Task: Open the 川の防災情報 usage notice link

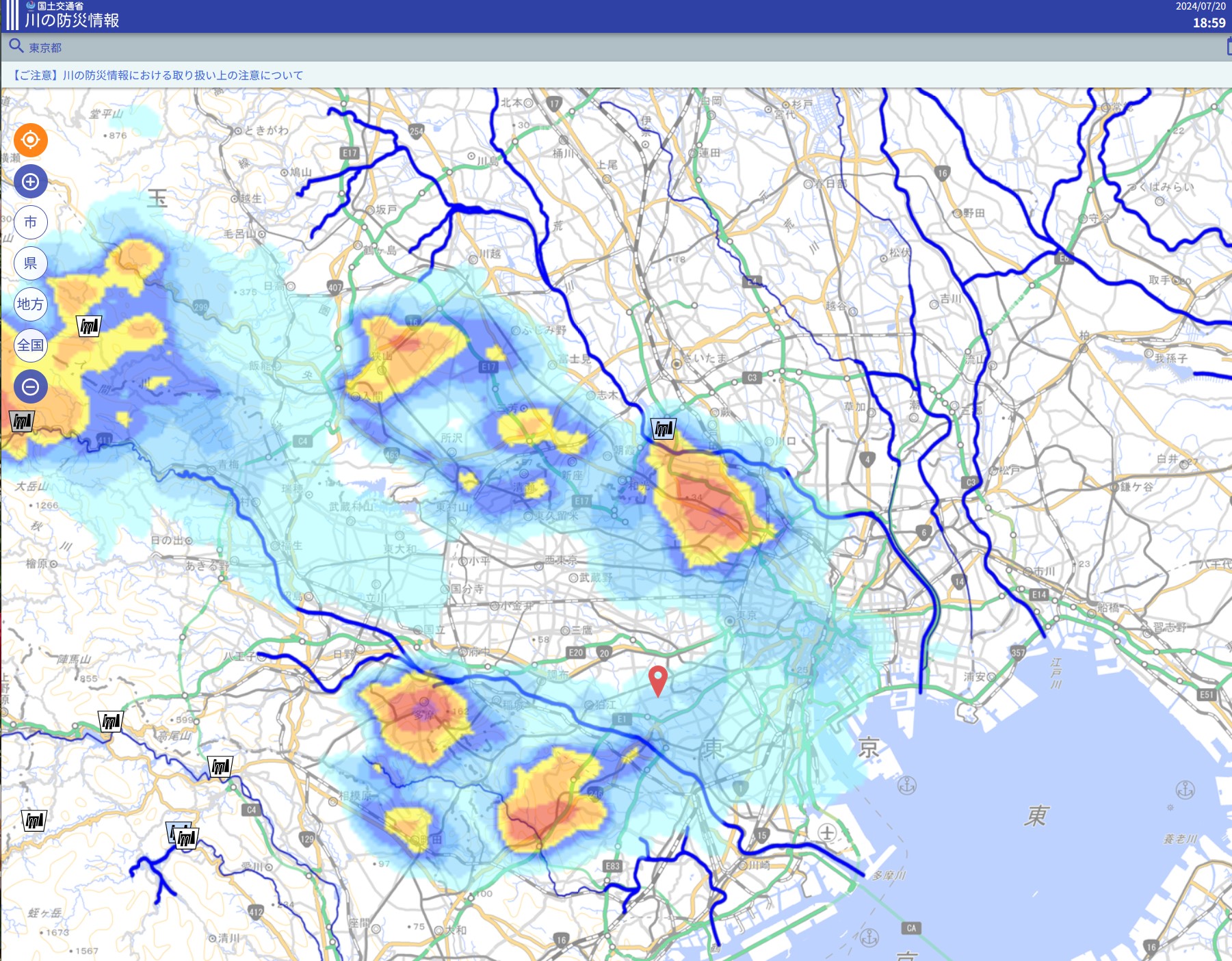Action: point(157,75)
